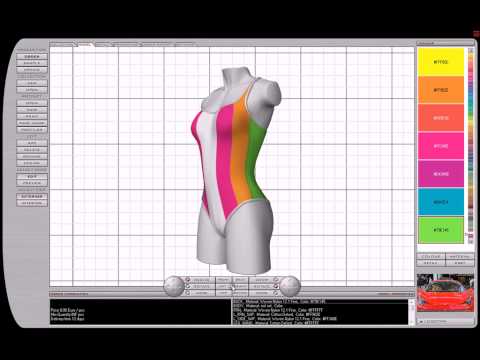Pick the hot pink colour swatch
Viewport: 480px width, 360px height.
tap(441, 146)
